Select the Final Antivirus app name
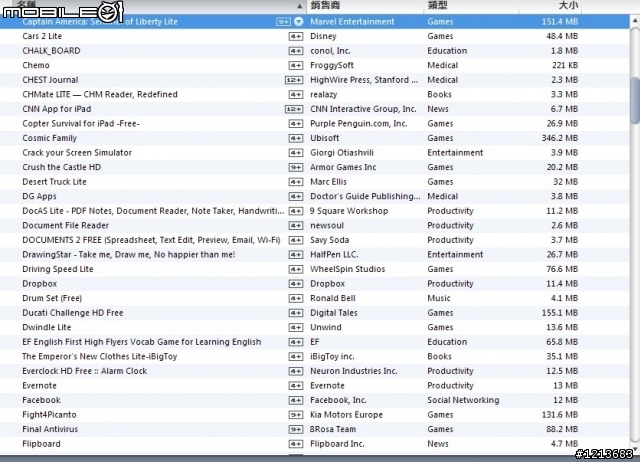 (x=50, y=429)
